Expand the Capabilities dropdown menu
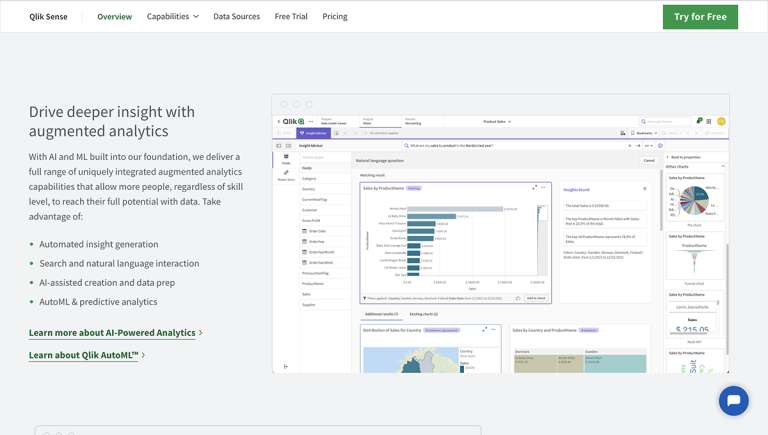The image size is (768, 435). (172, 17)
